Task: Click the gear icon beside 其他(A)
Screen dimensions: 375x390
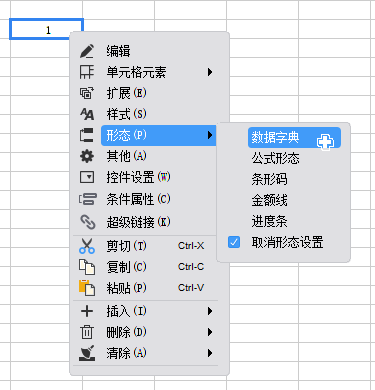Action: click(87, 156)
